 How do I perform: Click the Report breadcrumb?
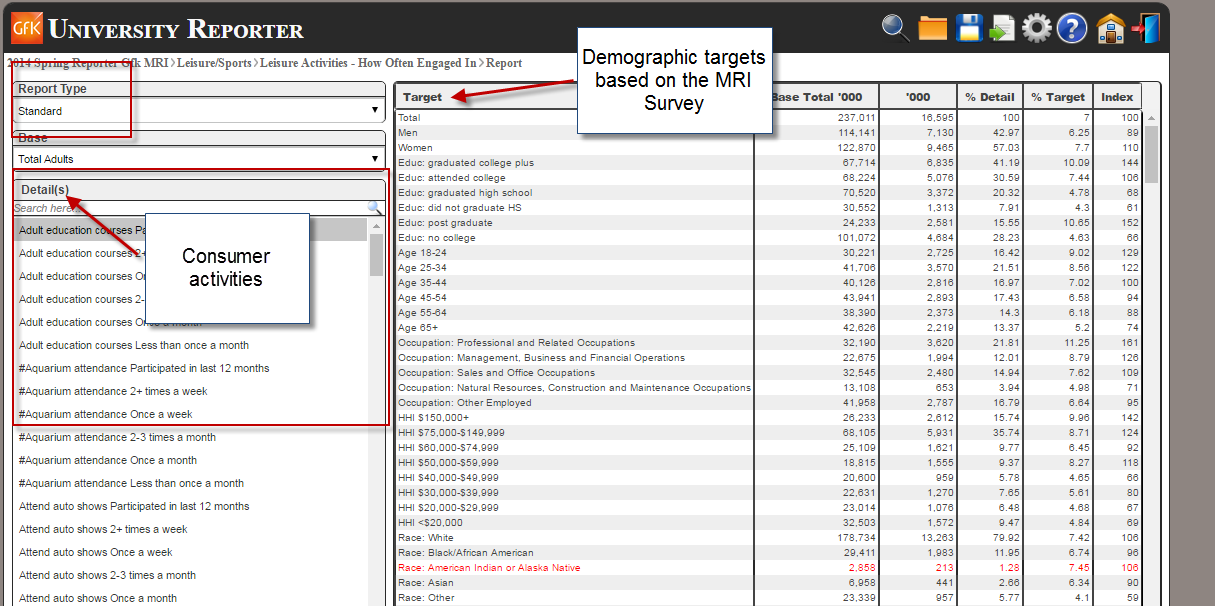(504, 63)
